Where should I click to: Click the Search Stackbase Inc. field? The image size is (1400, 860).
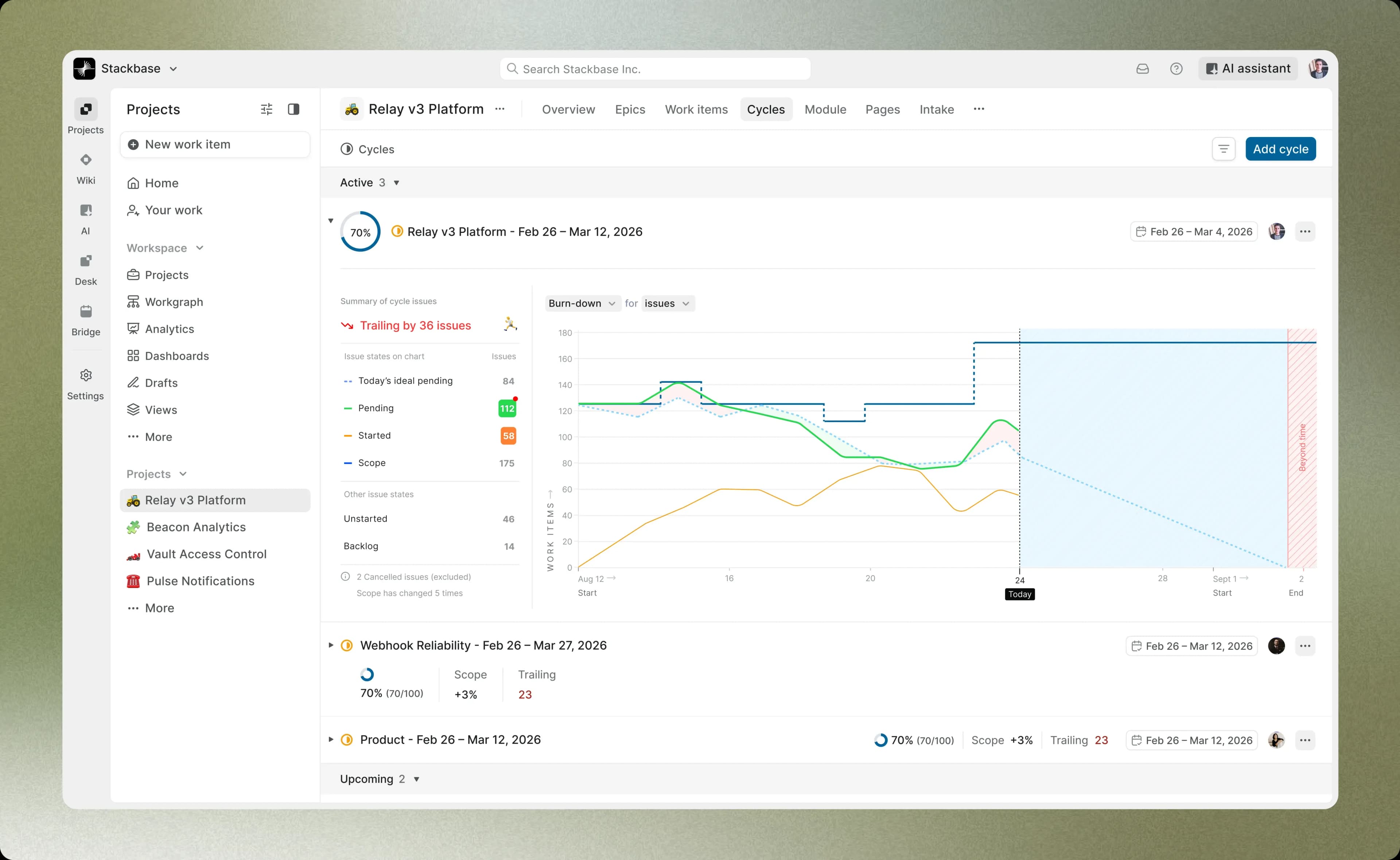[656, 69]
